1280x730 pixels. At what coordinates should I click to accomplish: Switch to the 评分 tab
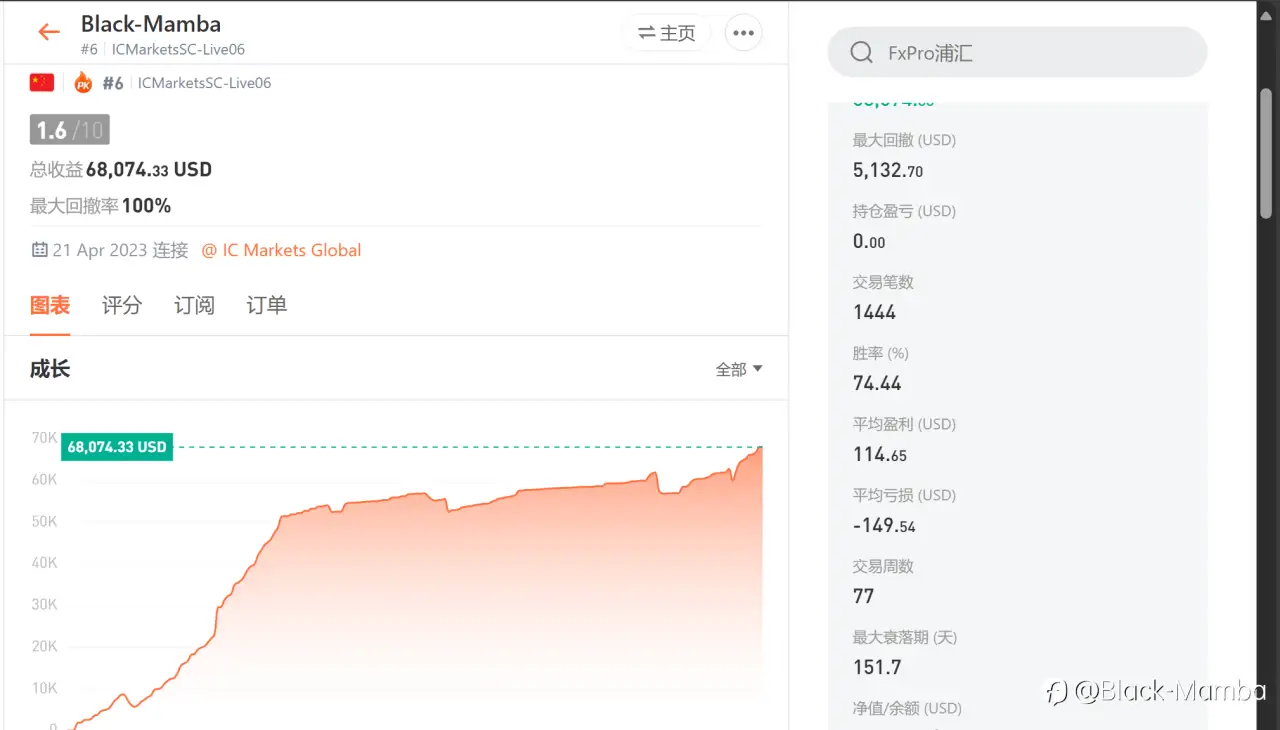(x=122, y=305)
